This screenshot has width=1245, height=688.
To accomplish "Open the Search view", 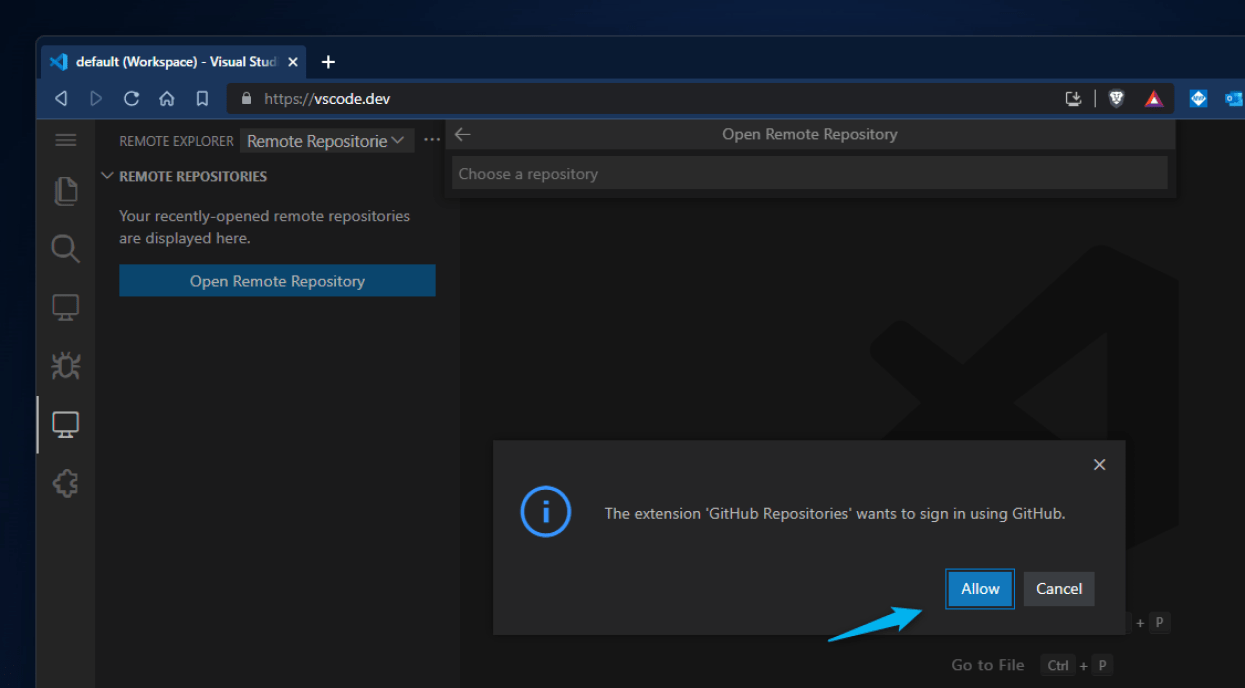I will click(65, 248).
